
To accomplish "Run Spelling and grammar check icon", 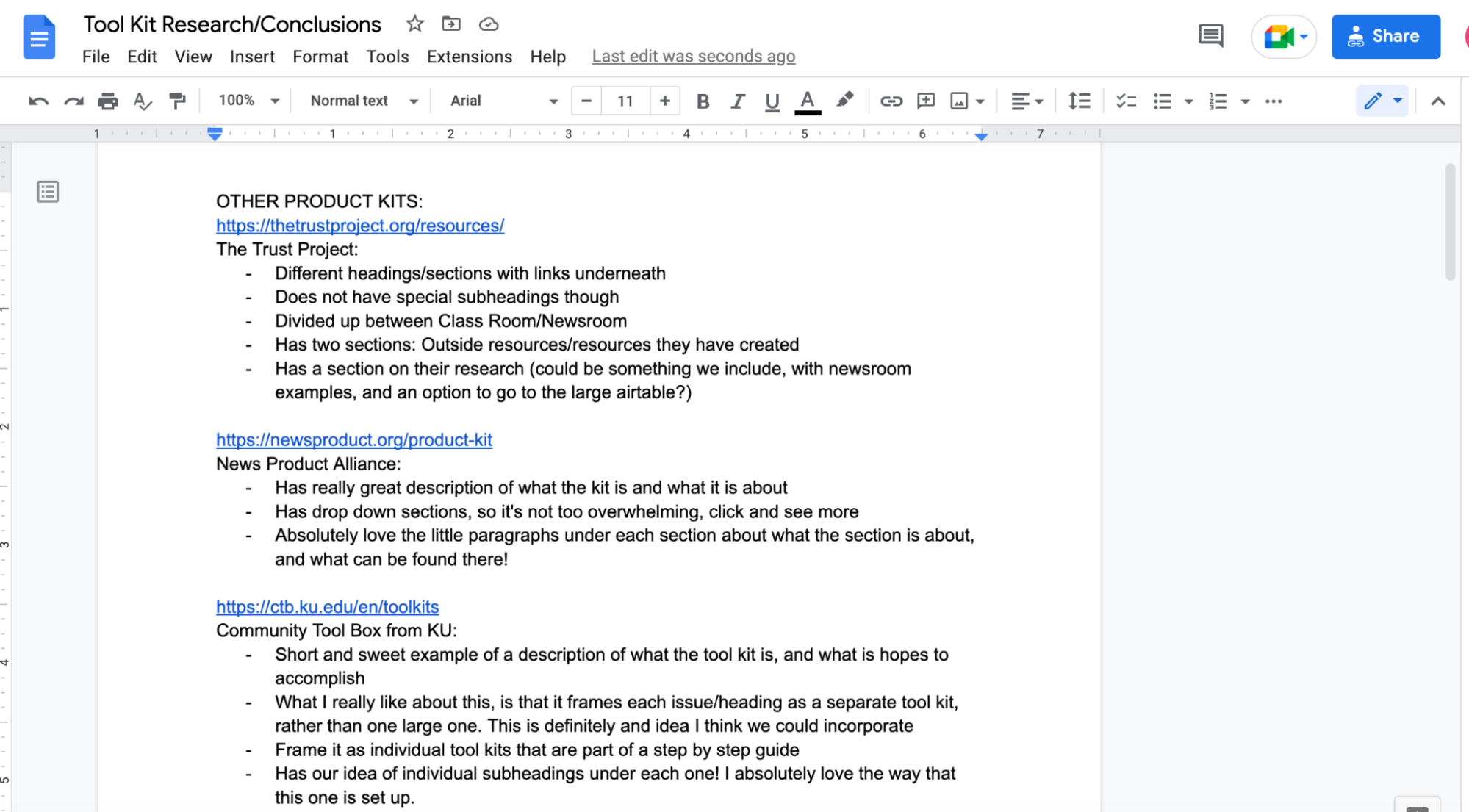I will [143, 101].
